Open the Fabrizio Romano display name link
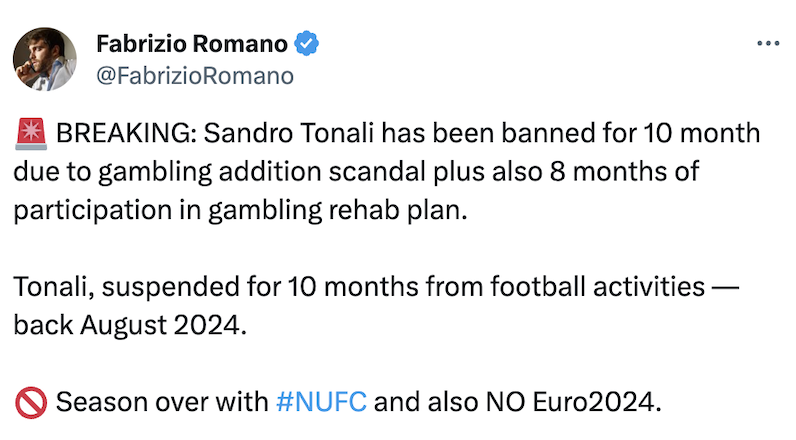 point(192,44)
